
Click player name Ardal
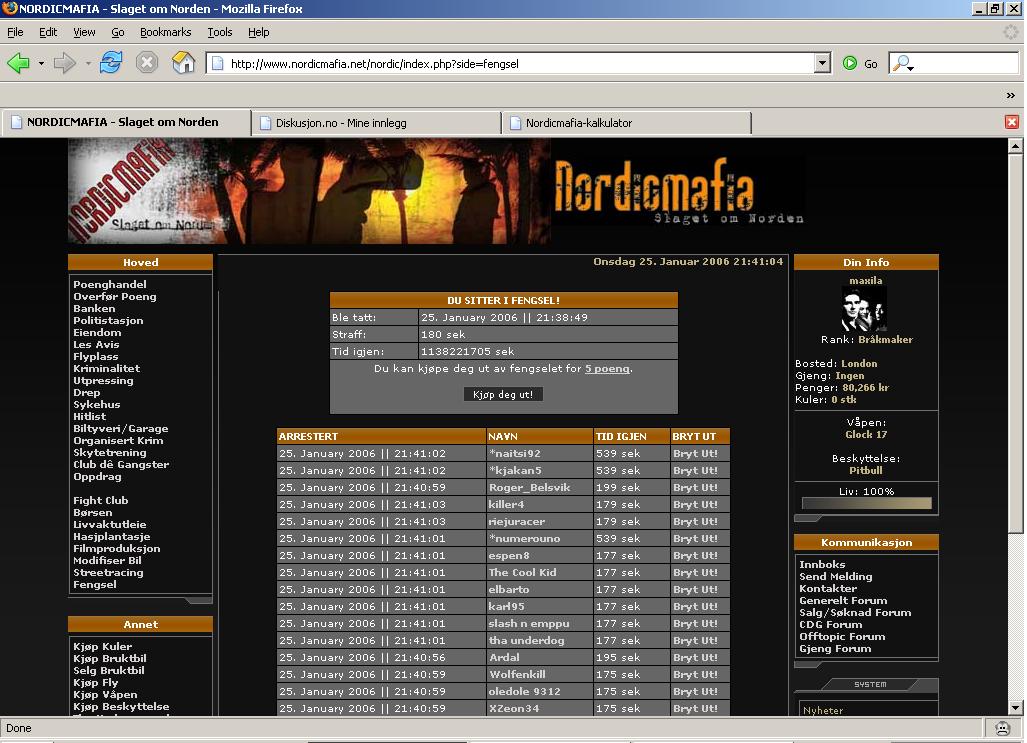(x=504, y=657)
